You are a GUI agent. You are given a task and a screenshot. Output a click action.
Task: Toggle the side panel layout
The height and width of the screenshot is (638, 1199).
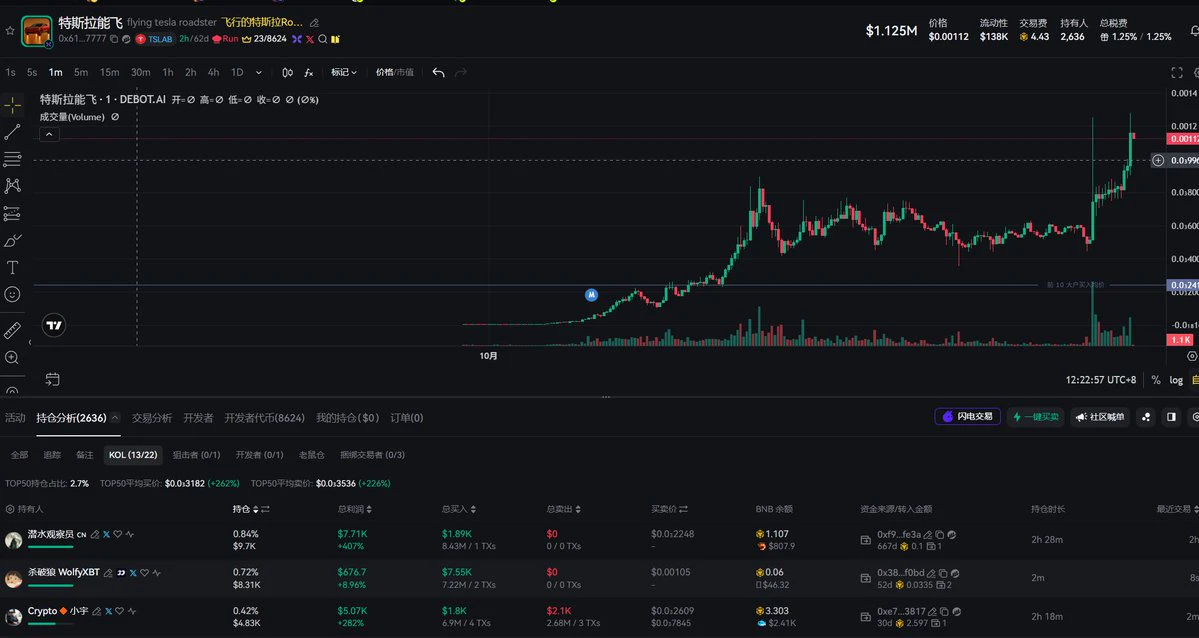tap(1171, 417)
